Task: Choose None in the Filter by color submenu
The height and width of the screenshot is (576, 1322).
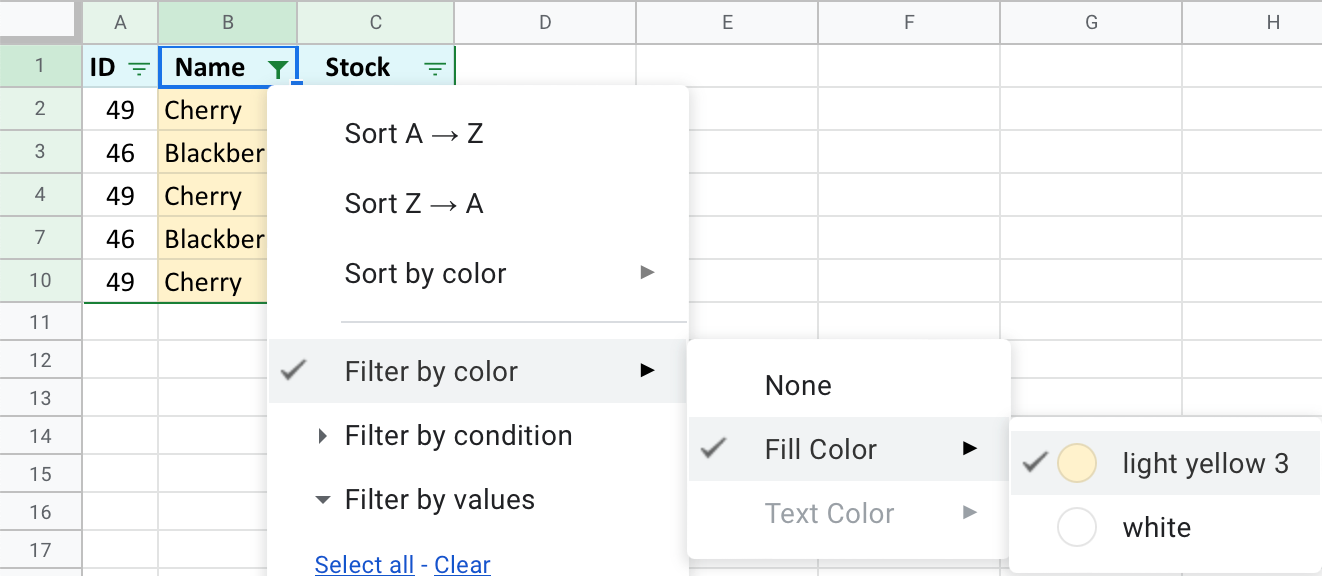Action: 797,385
